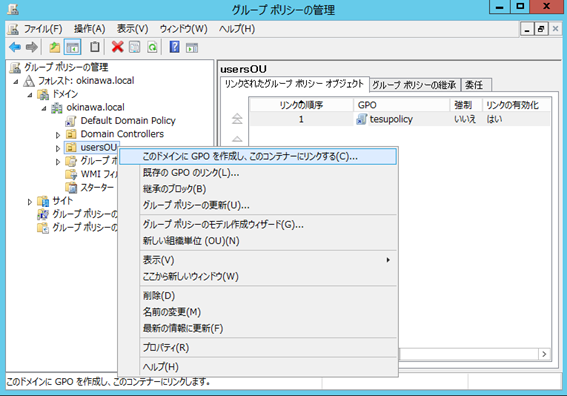
Task: Collapse the okinawa.local domain node
Action: (x=44, y=108)
